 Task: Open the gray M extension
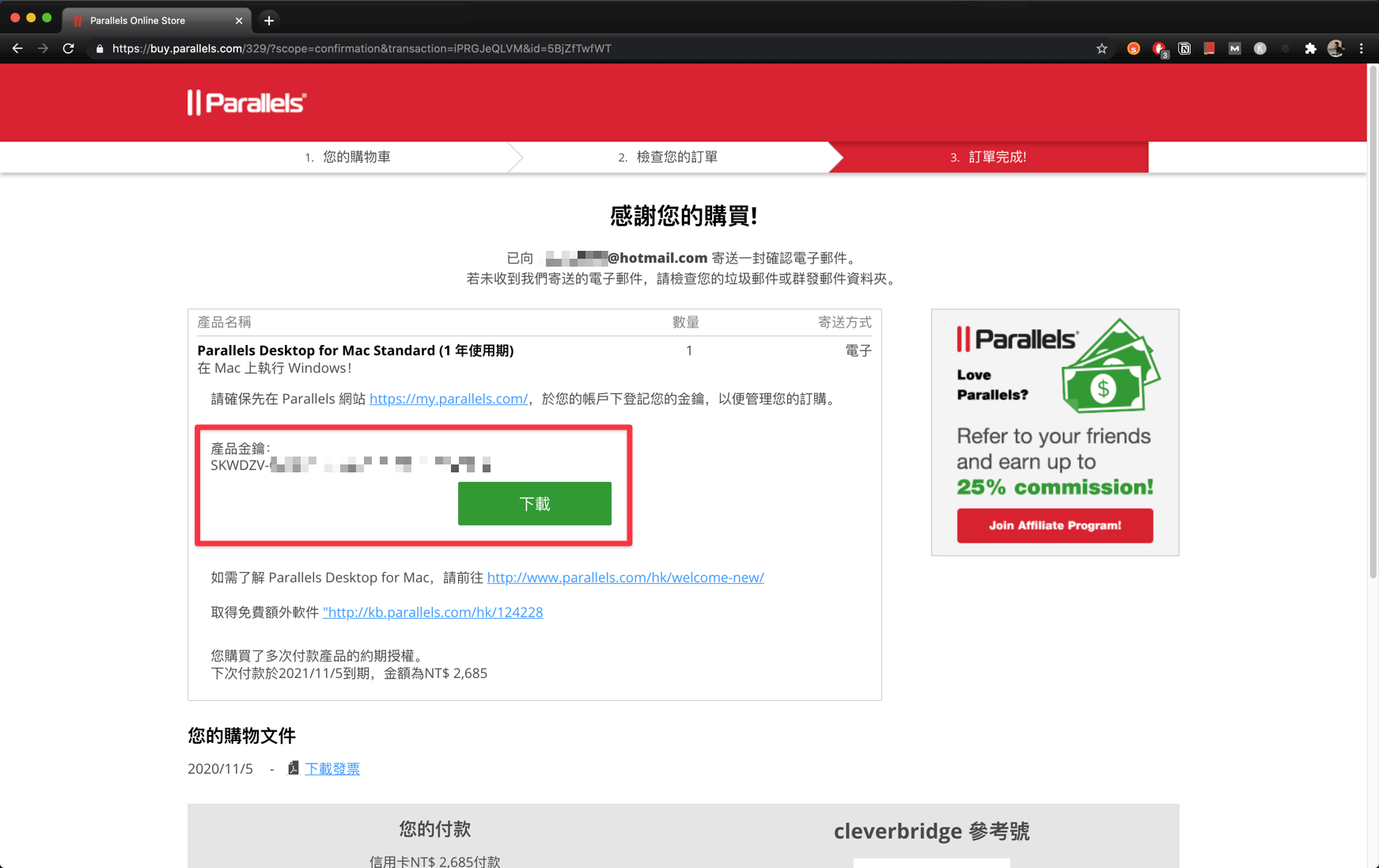[x=1235, y=48]
